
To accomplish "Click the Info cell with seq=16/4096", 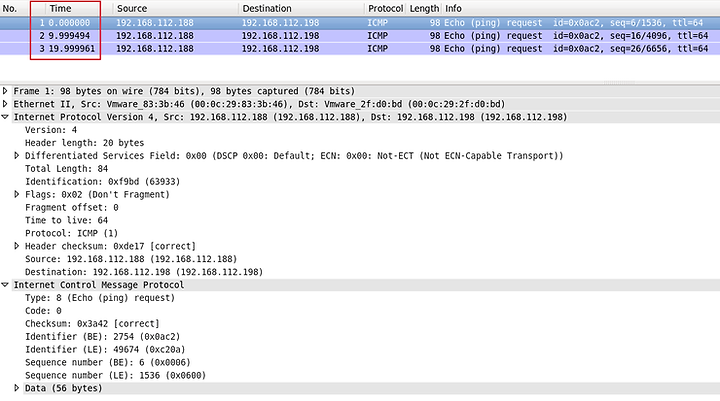I will coord(576,36).
